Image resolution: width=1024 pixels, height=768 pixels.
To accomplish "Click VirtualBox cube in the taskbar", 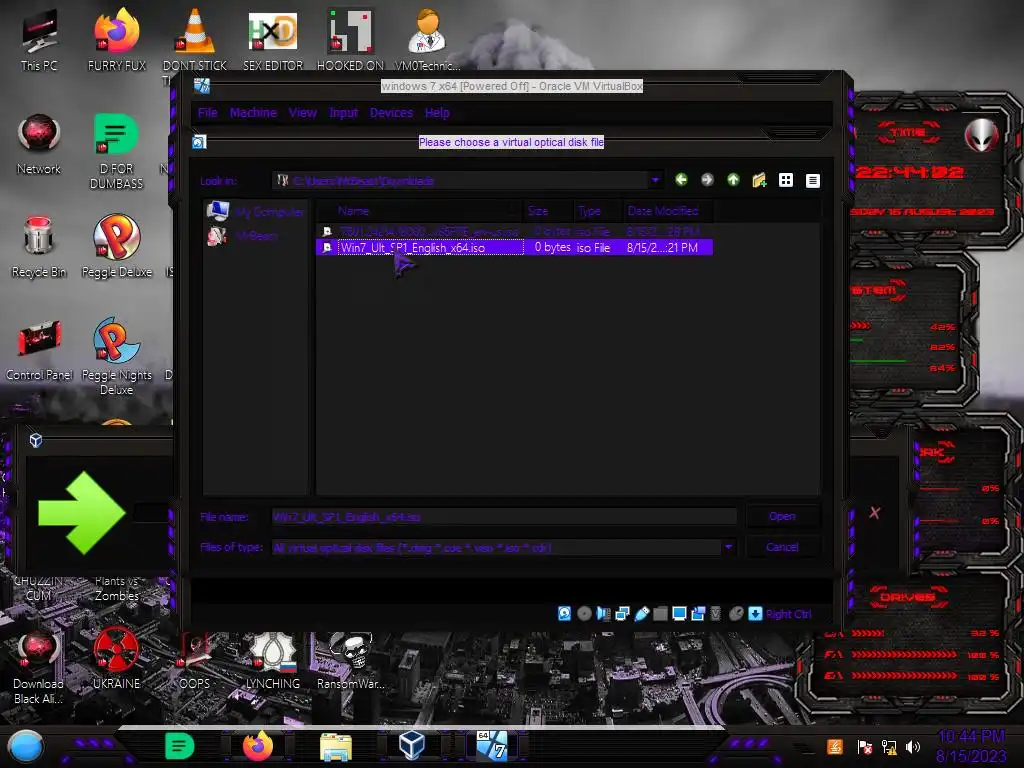I will click(412, 746).
